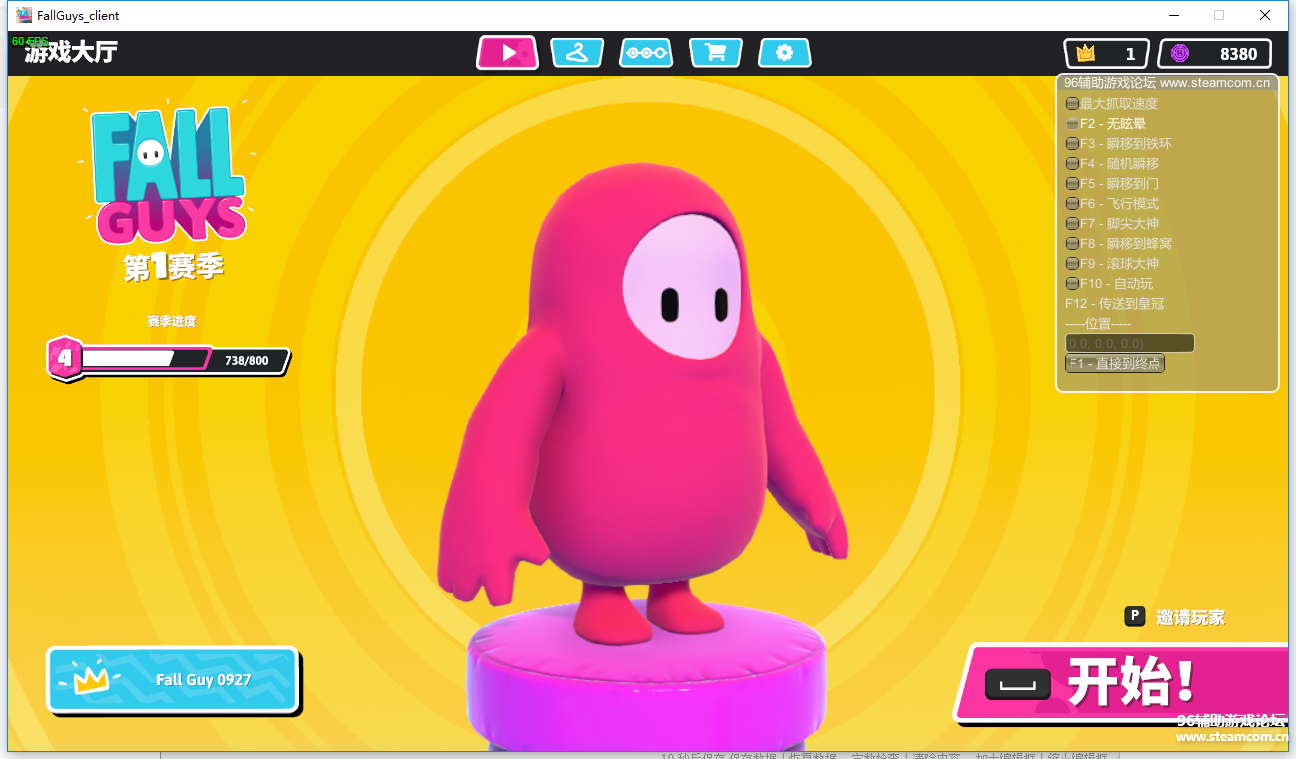Open the Settings gear icon
Viewport: 1296px width, 759px height.
tap(785, 53)
